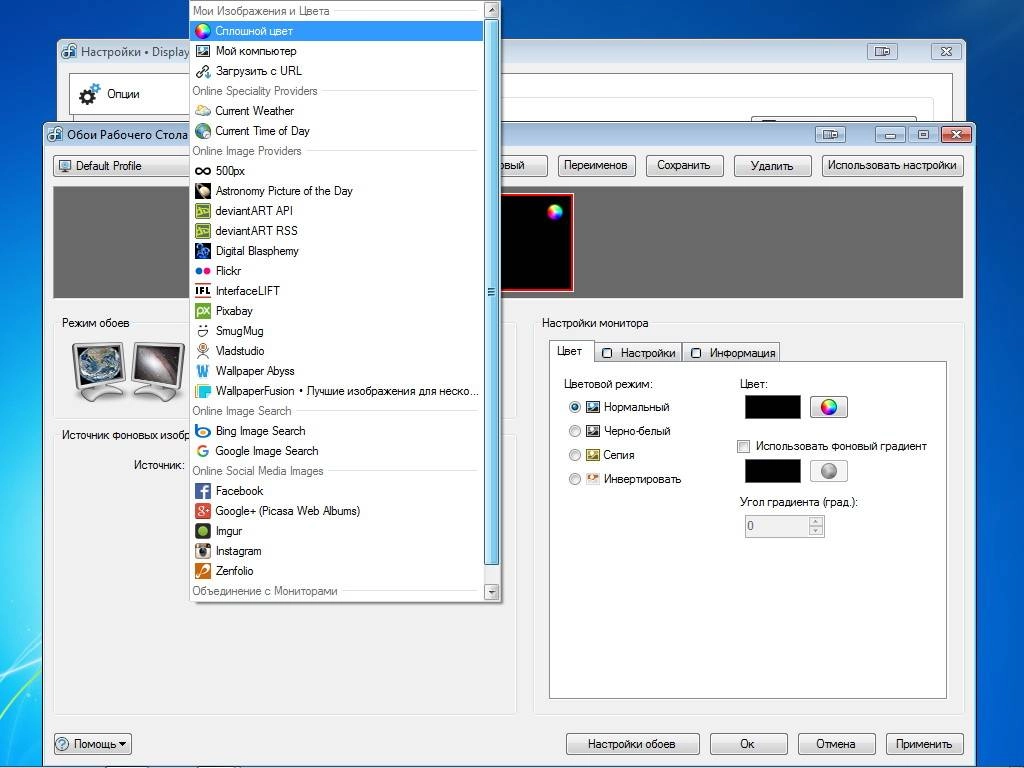This screenshot has width=1024, height=768.
Task: Select the Черно-белый color mode radio button
Action: pos(575,431)
